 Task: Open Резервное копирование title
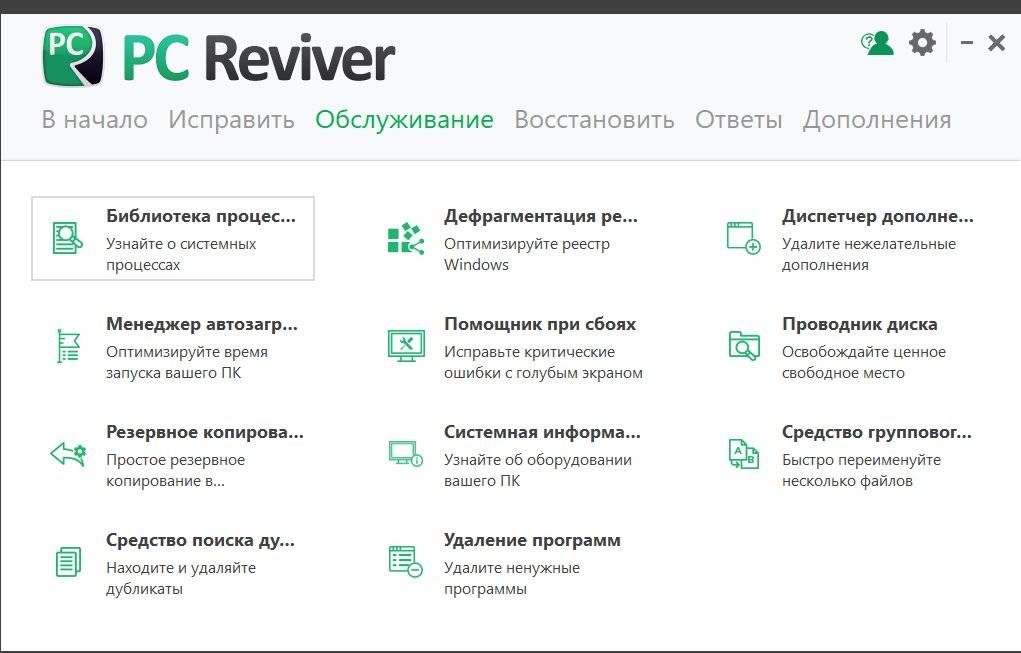point(204,432)
